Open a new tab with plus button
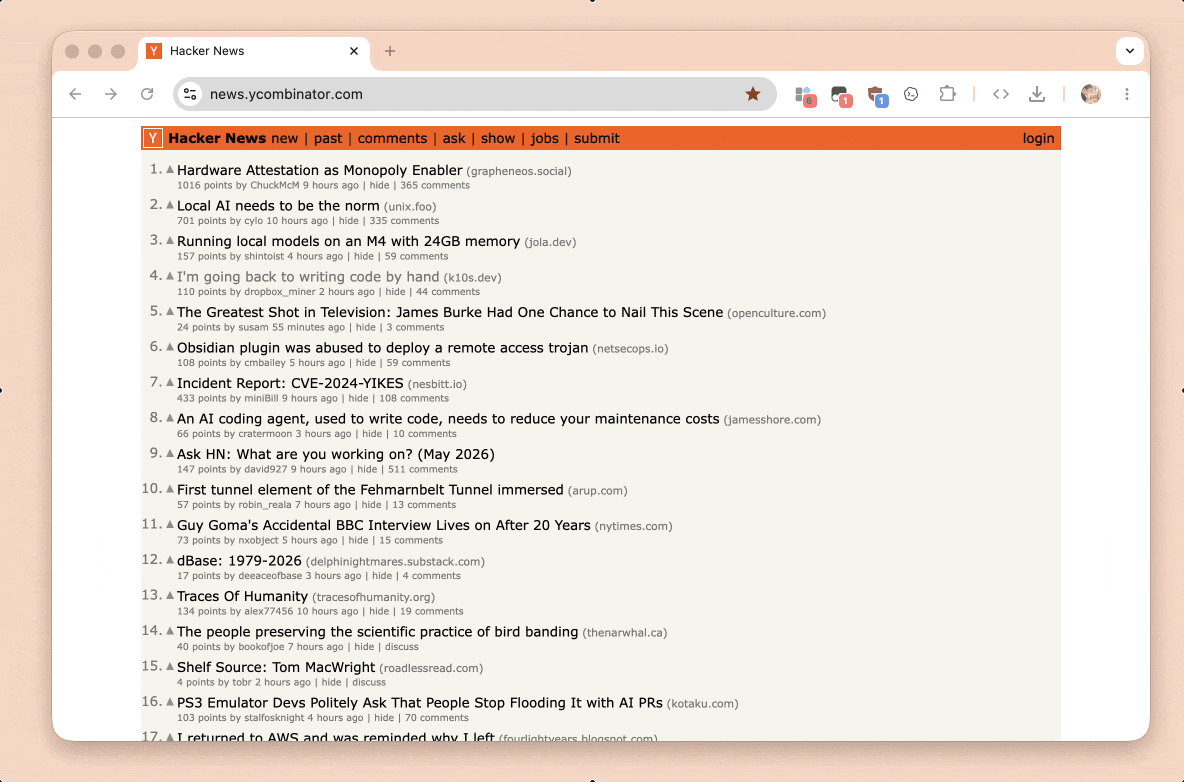Image resolution: width=1184 pixels, height=782 pixels. point(390,51)
